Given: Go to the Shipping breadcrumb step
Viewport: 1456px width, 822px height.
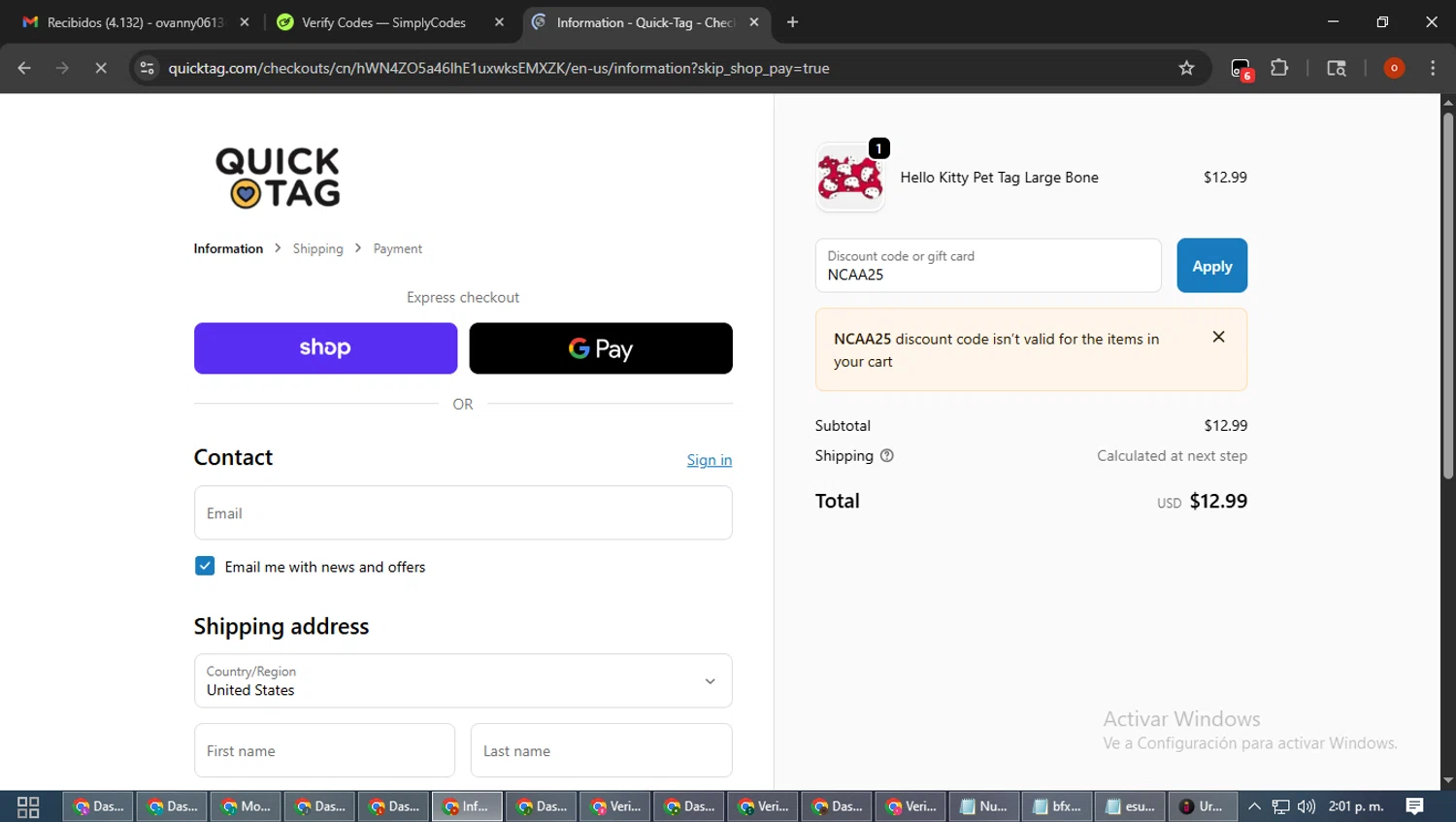Looking at the screenshot, I should 318,248.
